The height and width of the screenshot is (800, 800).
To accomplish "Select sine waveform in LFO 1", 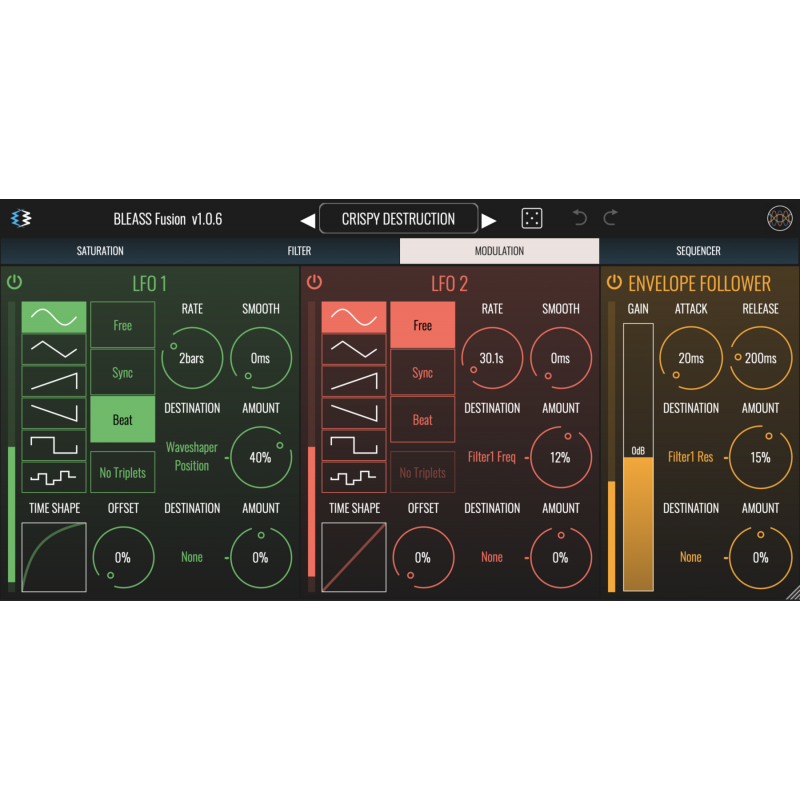I will 54,318.
